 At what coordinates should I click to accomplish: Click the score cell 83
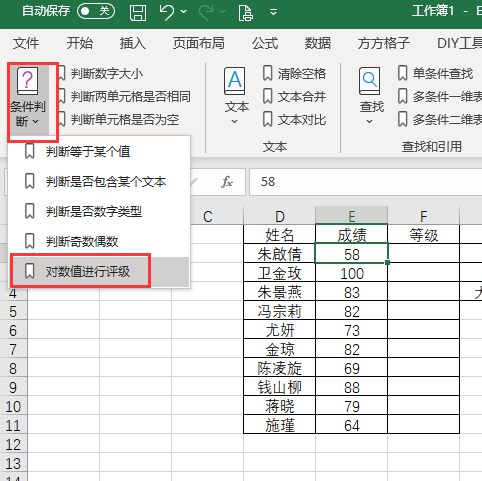click(352, 292)
